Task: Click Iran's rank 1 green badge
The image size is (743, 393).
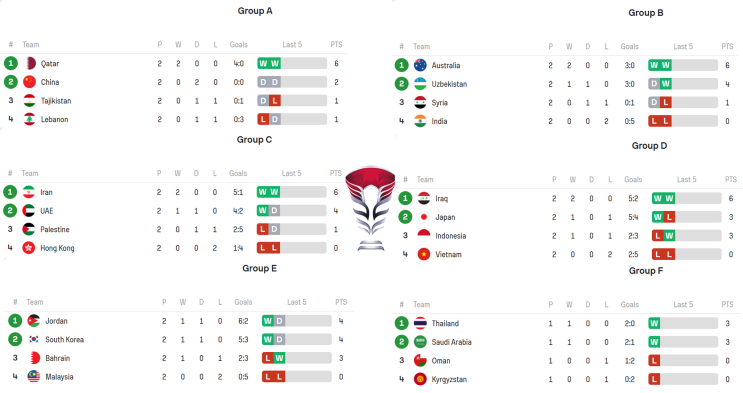Action: (10, 192)
